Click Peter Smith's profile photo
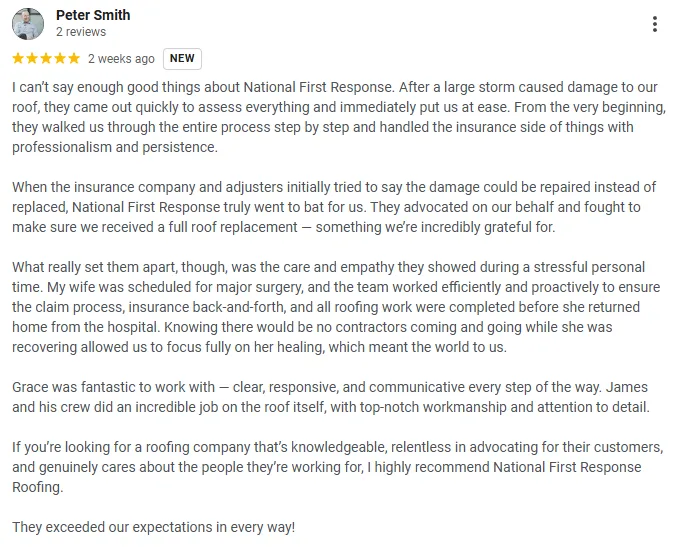Screen dimensions: 683x547 (x=28, y=24)
